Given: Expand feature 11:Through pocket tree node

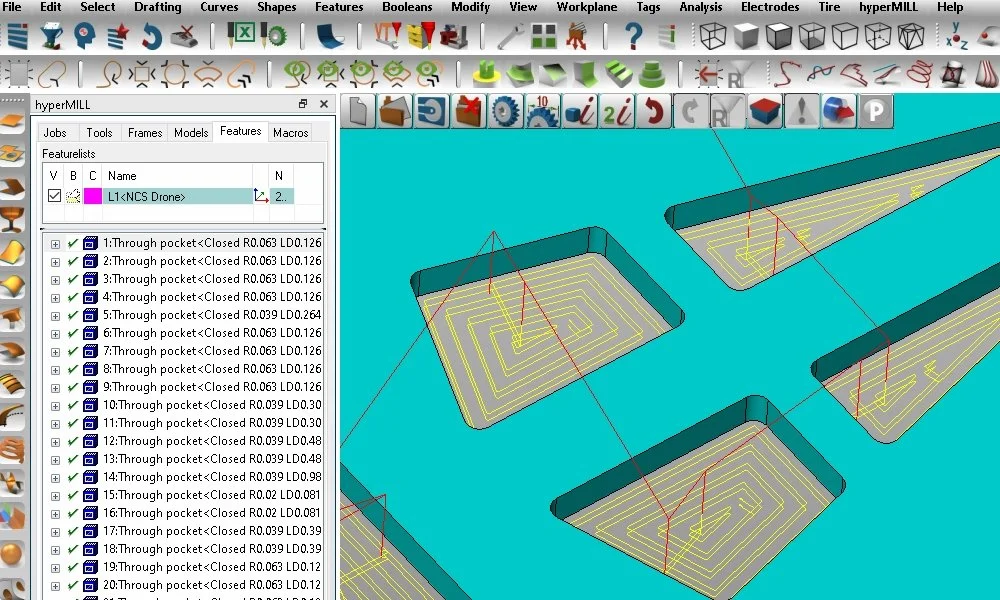Looking at the screenshot, I should pyautogui.click(x=55, y=424).
